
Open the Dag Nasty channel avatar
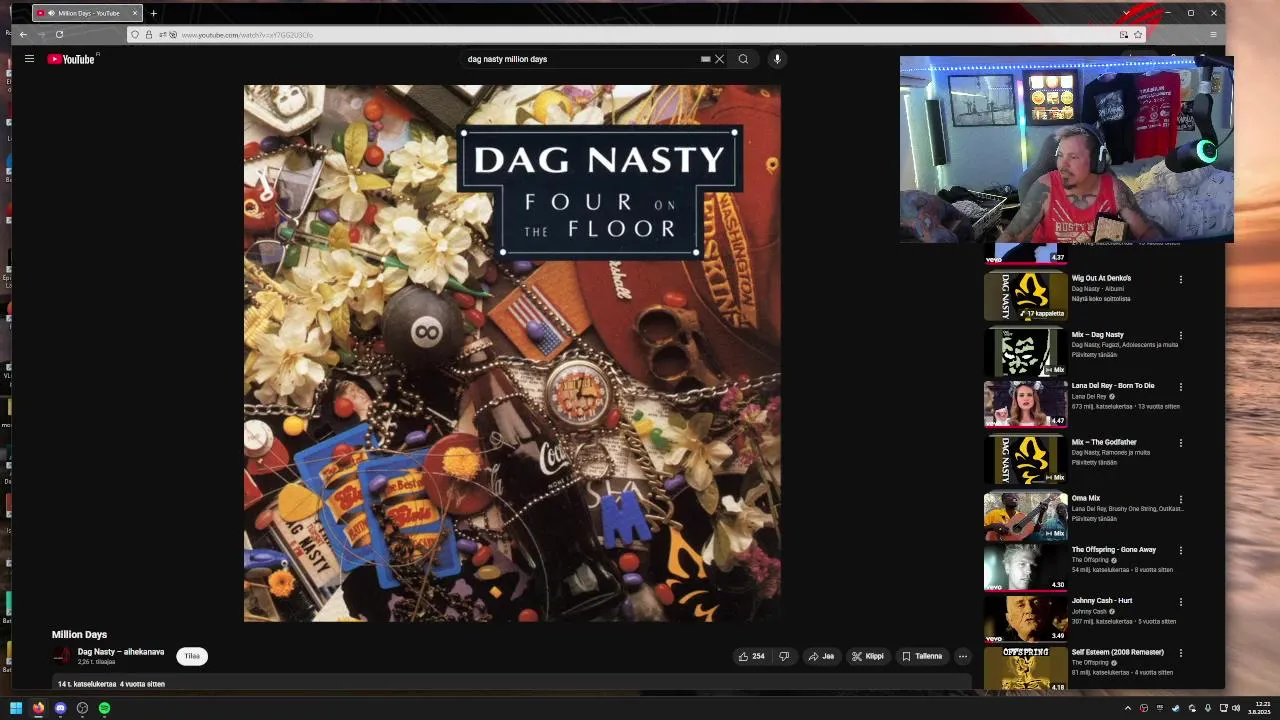pyautogui.click(x=63, y=656)
